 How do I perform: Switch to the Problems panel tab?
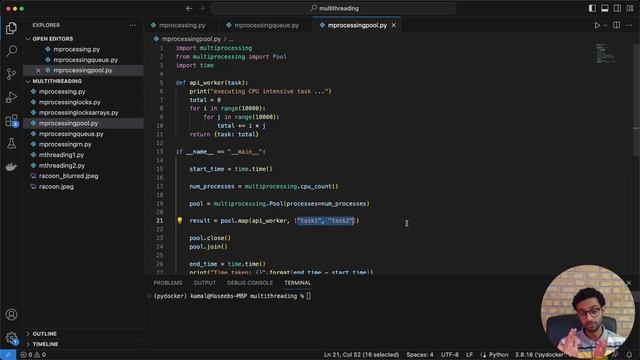(x=168, y=283)
